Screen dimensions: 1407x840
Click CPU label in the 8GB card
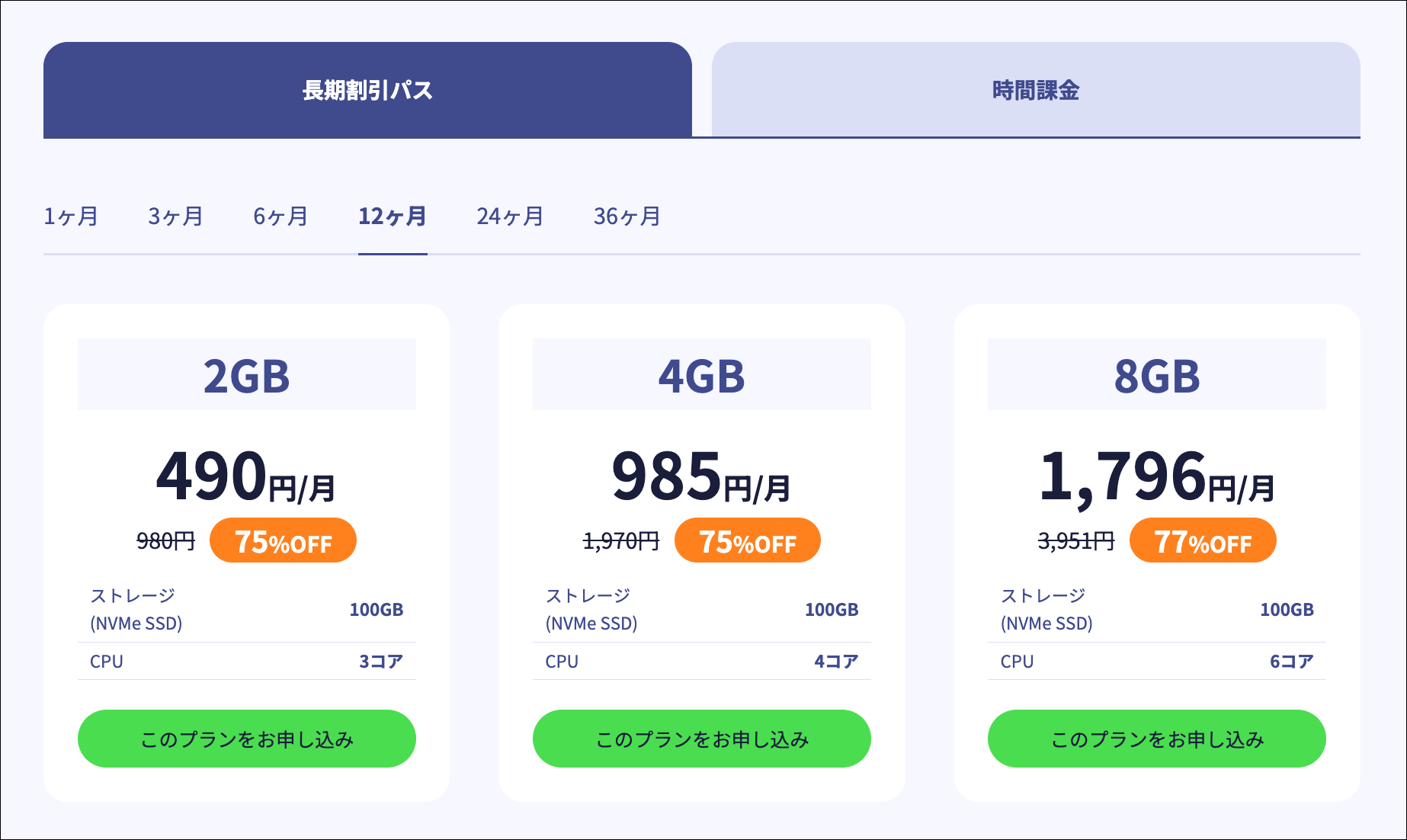tap(1017, 662)
